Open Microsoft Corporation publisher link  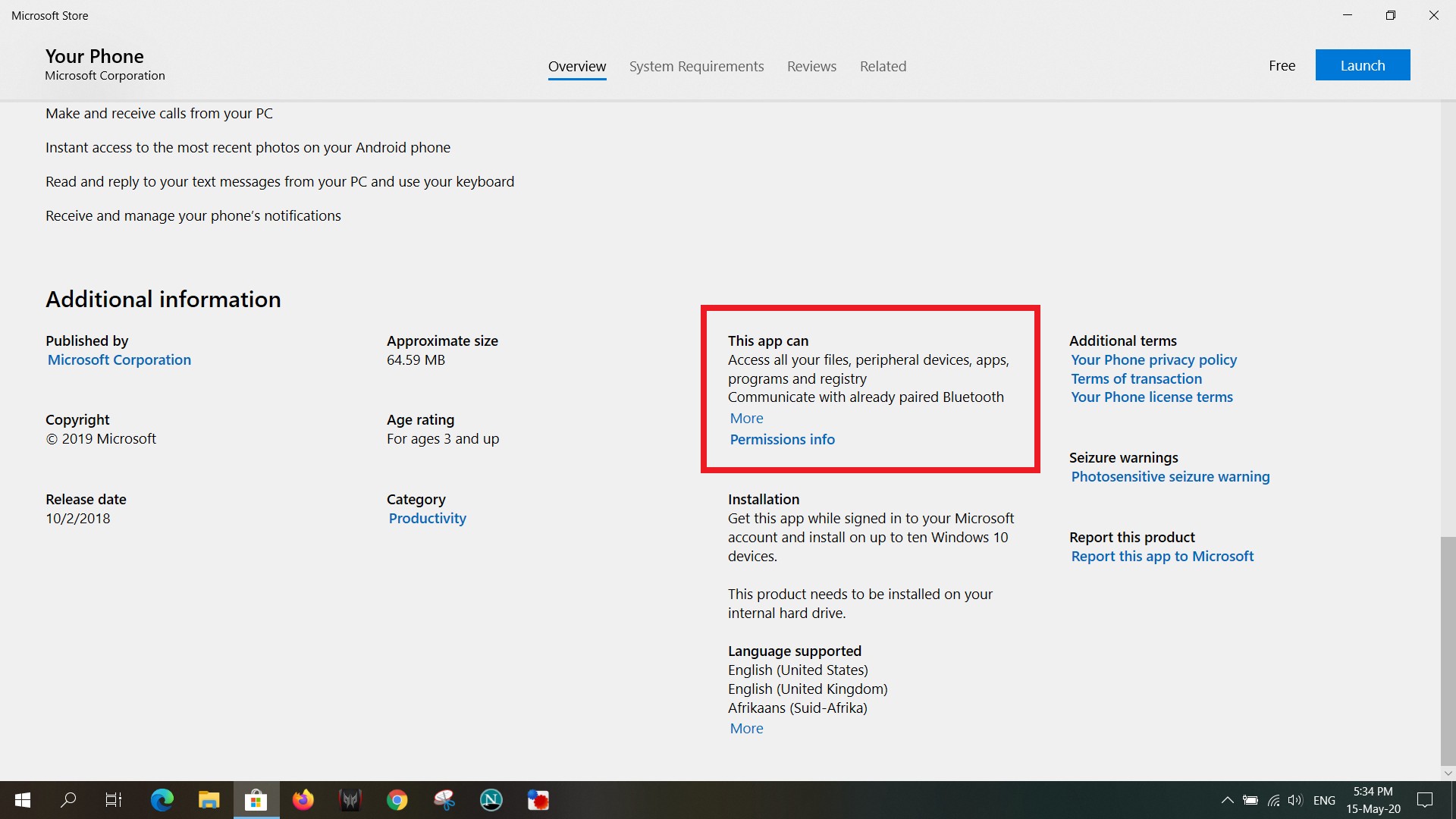tap(119, 360)
